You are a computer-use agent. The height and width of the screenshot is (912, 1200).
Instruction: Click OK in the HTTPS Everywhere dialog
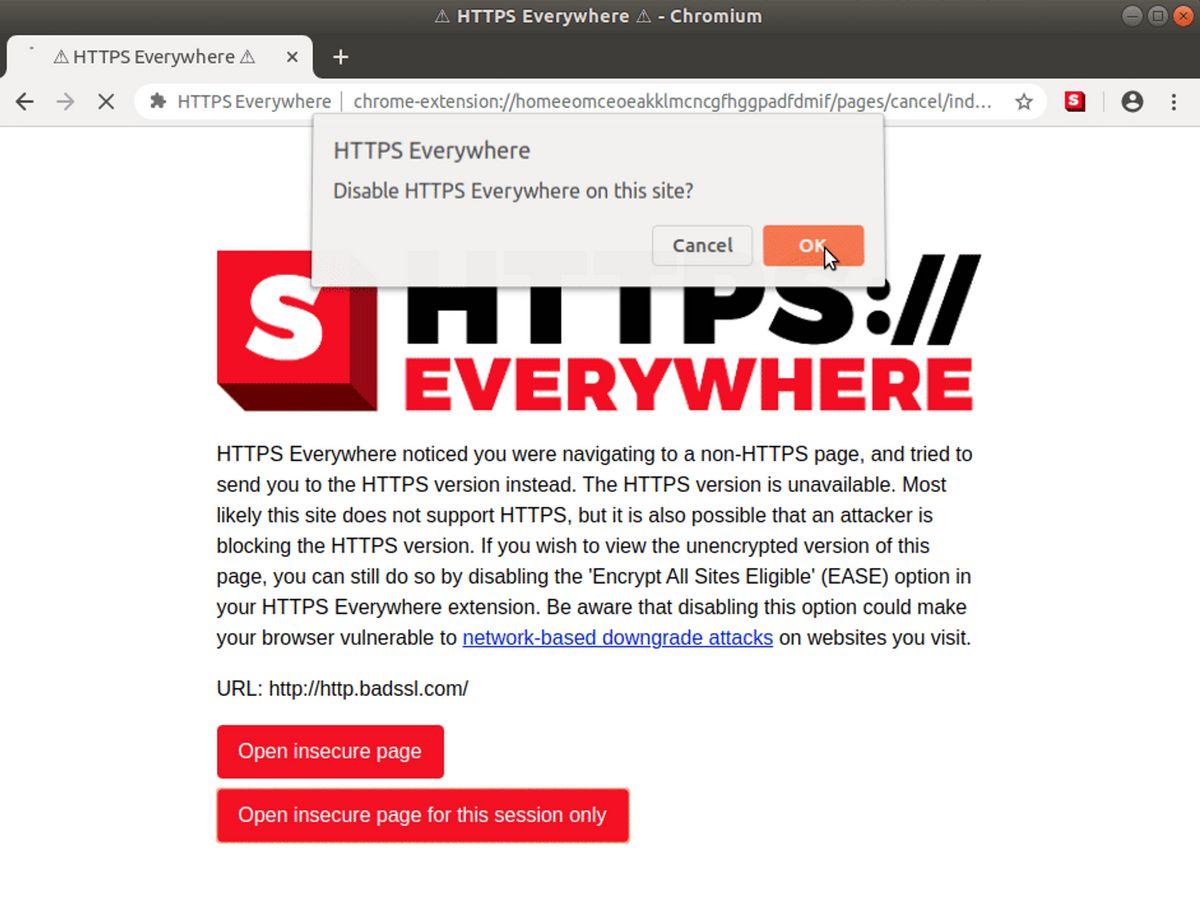(x=813, y=245)
